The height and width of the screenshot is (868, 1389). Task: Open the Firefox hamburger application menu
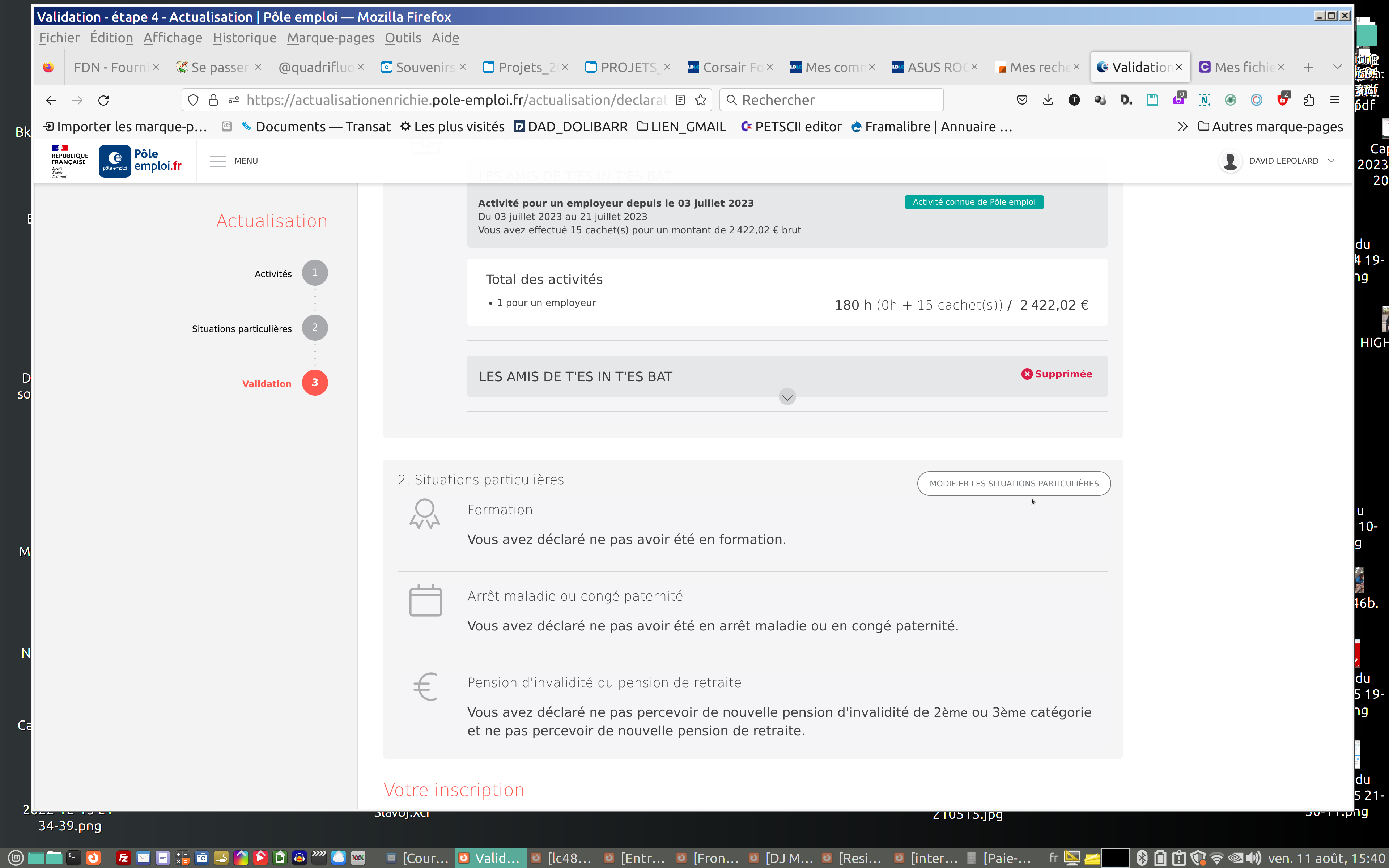pos(1334,100)
